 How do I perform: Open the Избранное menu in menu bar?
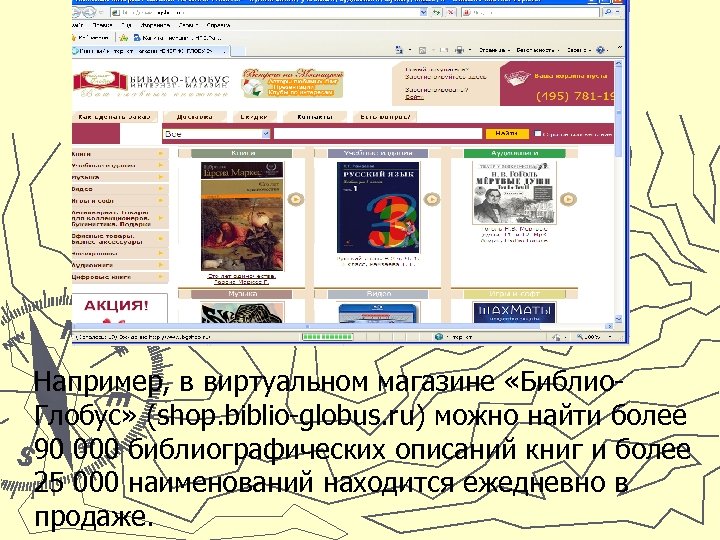point(155,25)
